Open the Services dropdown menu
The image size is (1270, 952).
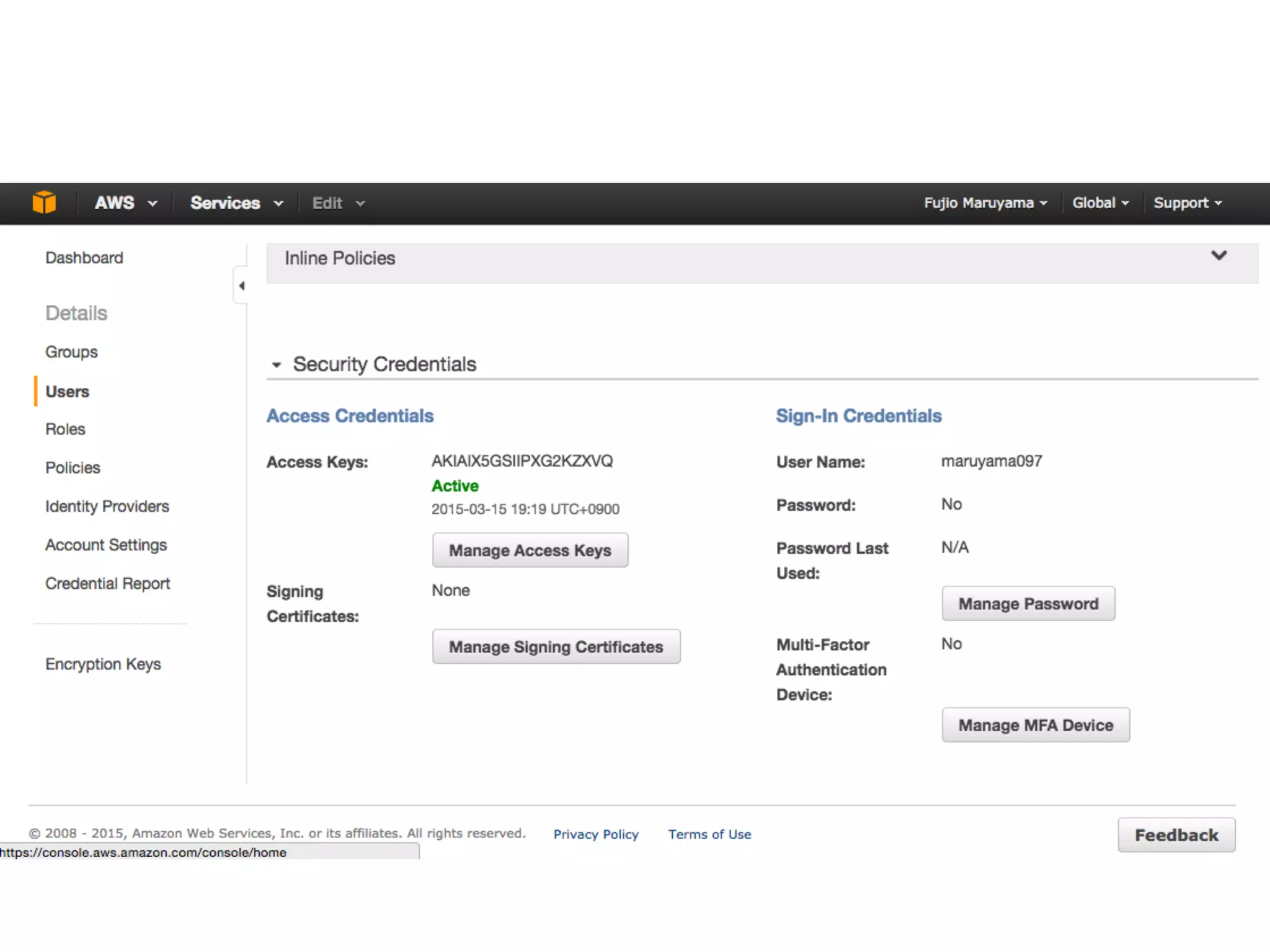click(236, 203)
